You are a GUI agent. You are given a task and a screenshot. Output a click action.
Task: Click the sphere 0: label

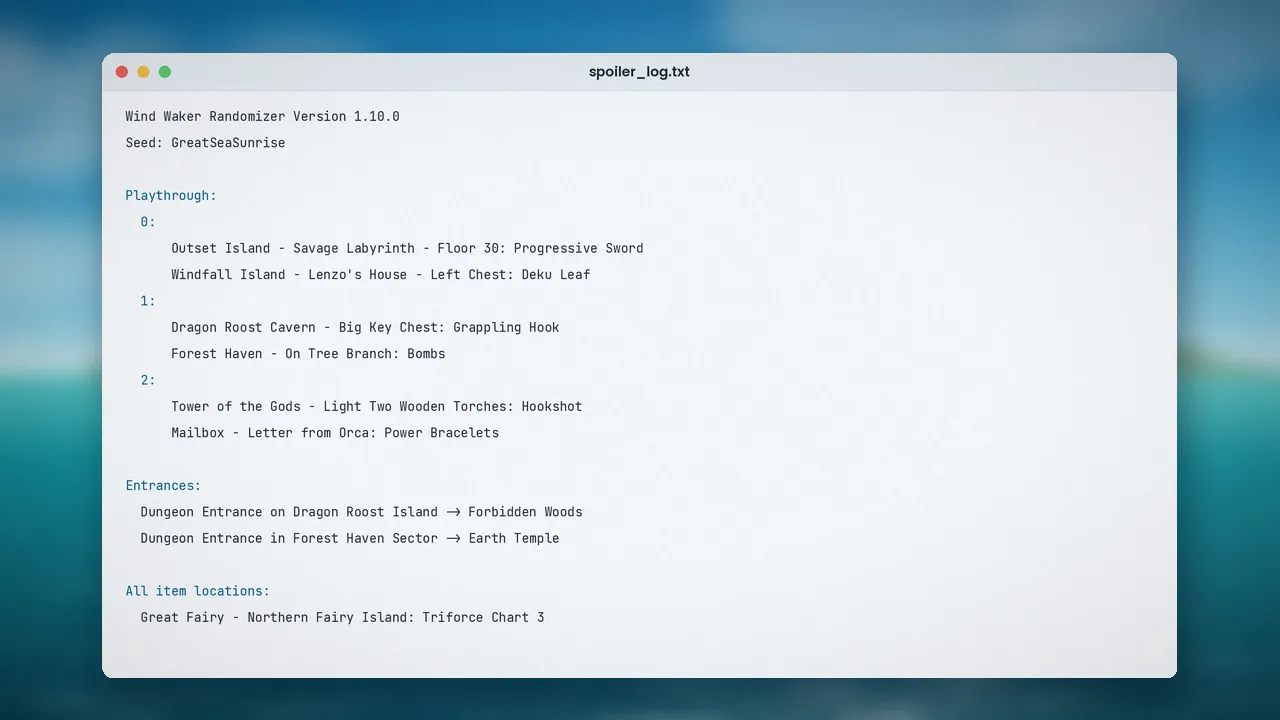point(148,222)
